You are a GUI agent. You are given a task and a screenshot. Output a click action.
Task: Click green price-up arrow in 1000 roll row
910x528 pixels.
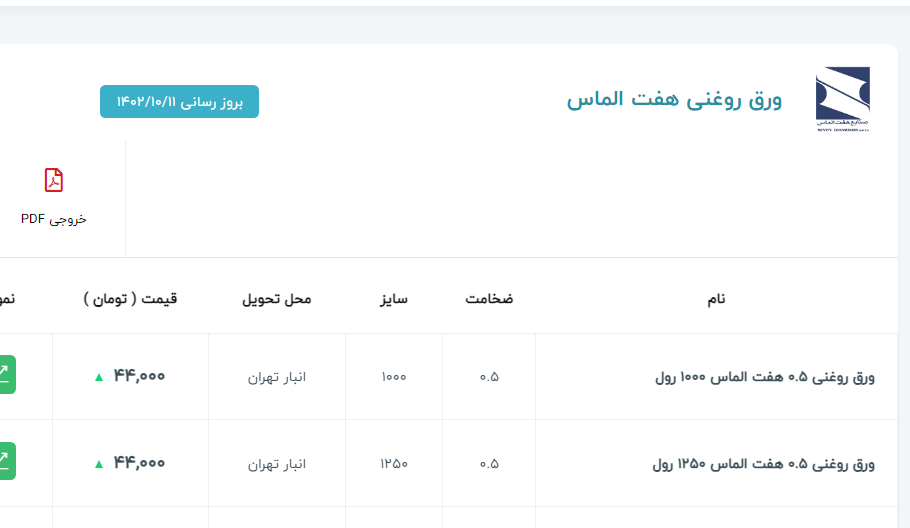pyautogui.click(x=98, y=377)
